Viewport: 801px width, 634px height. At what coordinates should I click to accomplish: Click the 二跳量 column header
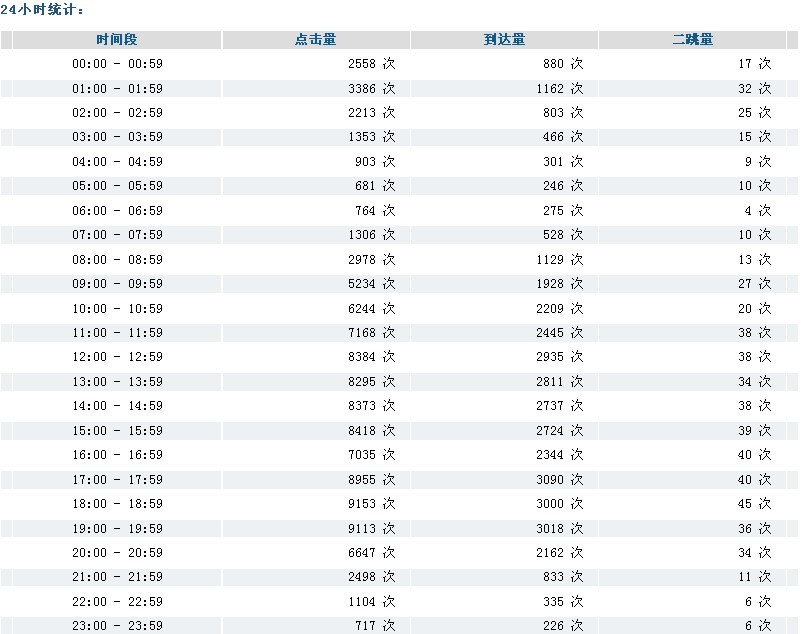[x=692, y=40]
